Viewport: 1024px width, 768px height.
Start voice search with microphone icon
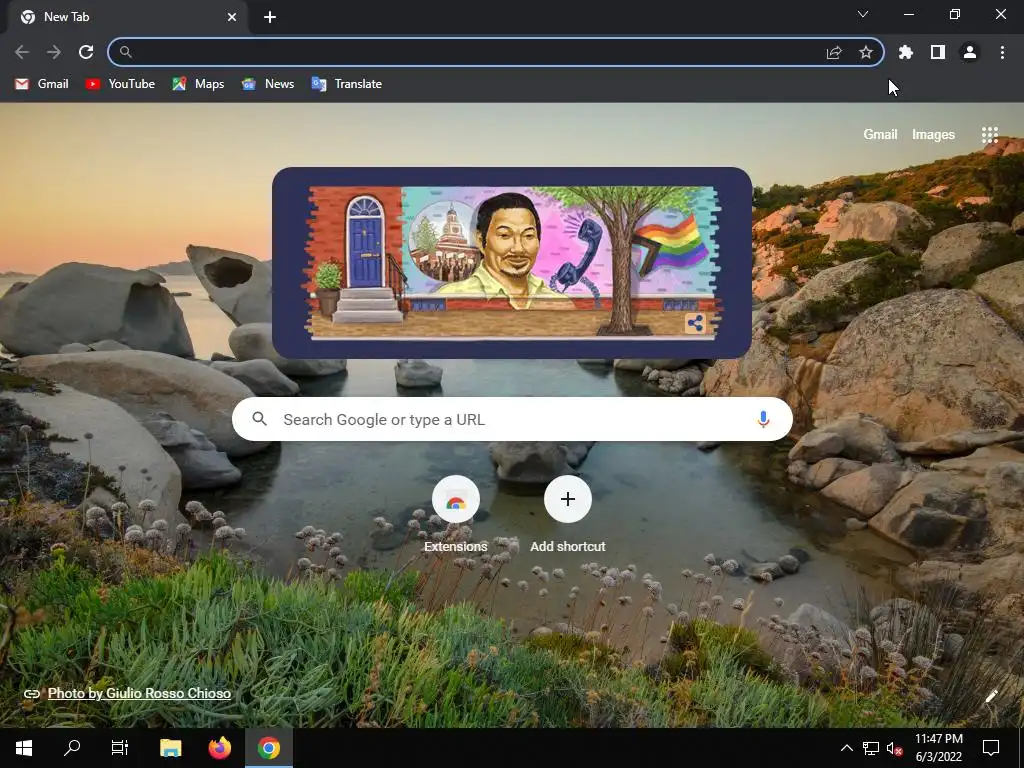[763, 419]
